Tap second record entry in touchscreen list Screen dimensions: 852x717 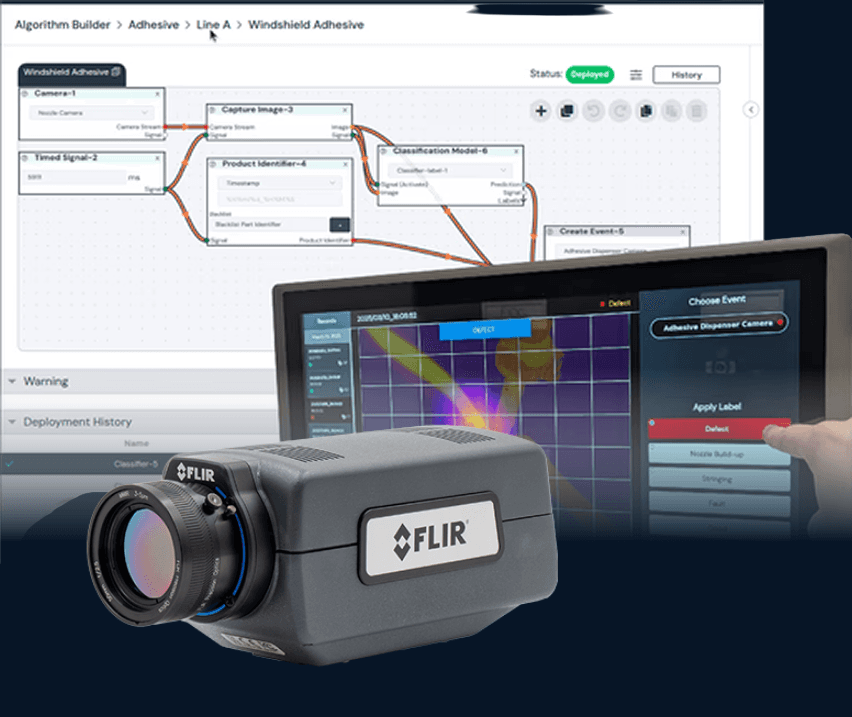[x=328, y=383]
